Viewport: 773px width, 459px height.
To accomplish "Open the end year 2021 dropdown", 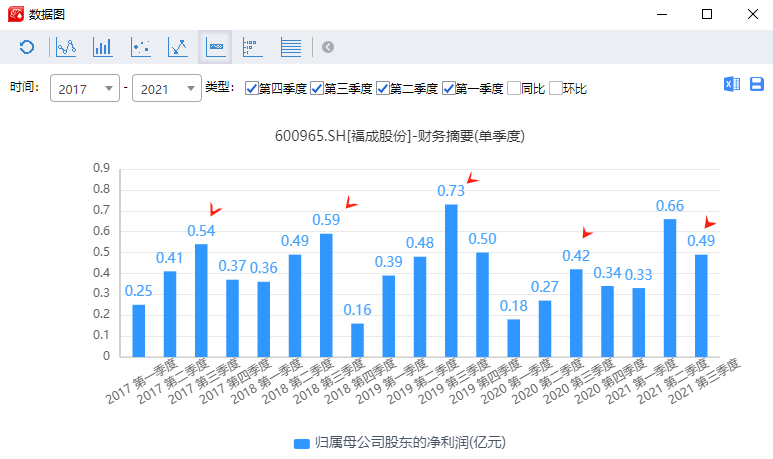I will click(x=167, y=89).
